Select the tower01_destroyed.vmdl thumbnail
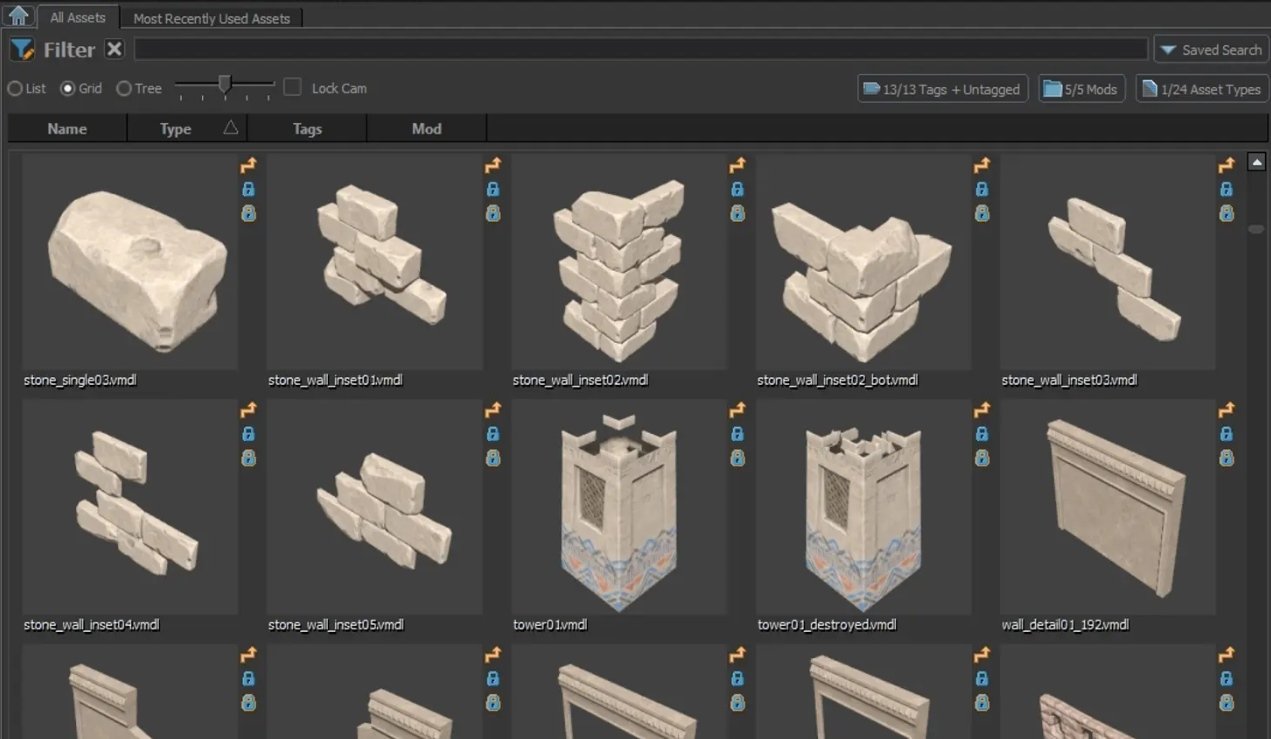1271x739 pixels. [x=863, y=507]
